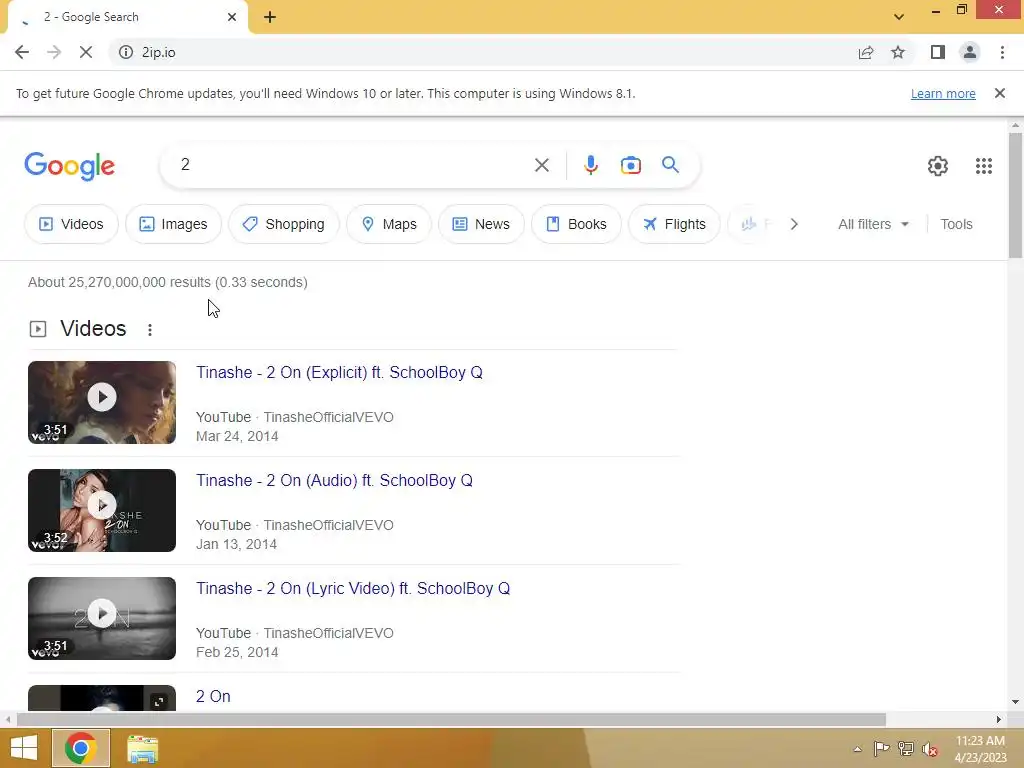Switch to the Shopping filter
Viewport: 1024px width, 768px height.
[x=283, y=224]
